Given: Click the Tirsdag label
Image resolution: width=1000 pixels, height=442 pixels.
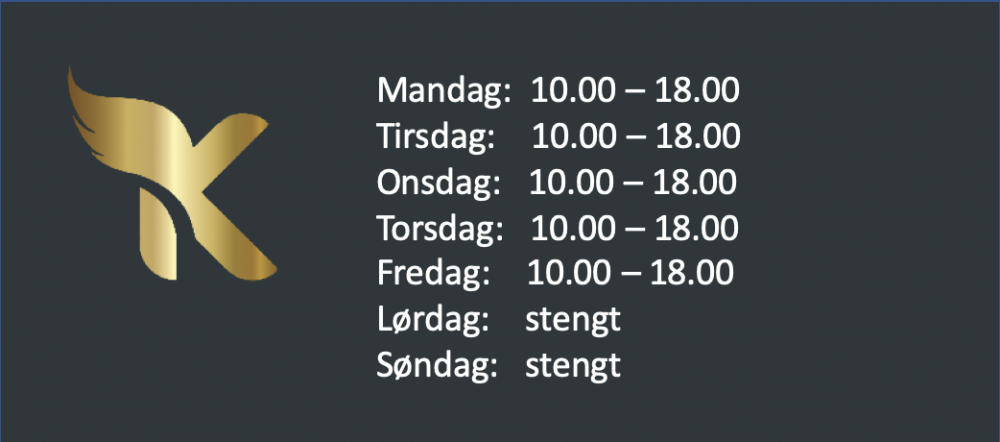Looking at the screenshot, I should tap(436, 136).
